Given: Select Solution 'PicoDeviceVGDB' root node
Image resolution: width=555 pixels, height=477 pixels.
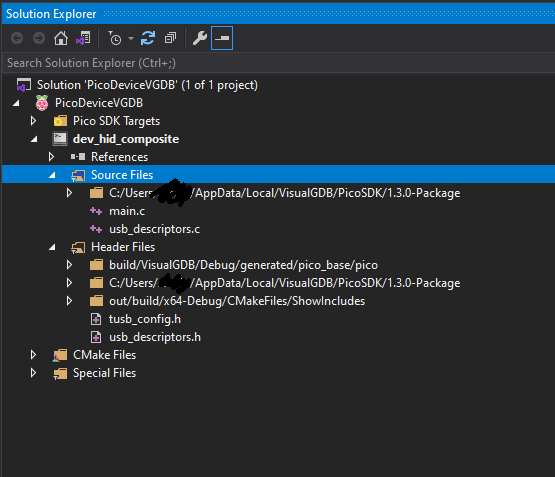Looking at the screenshot, I should 147,85.
